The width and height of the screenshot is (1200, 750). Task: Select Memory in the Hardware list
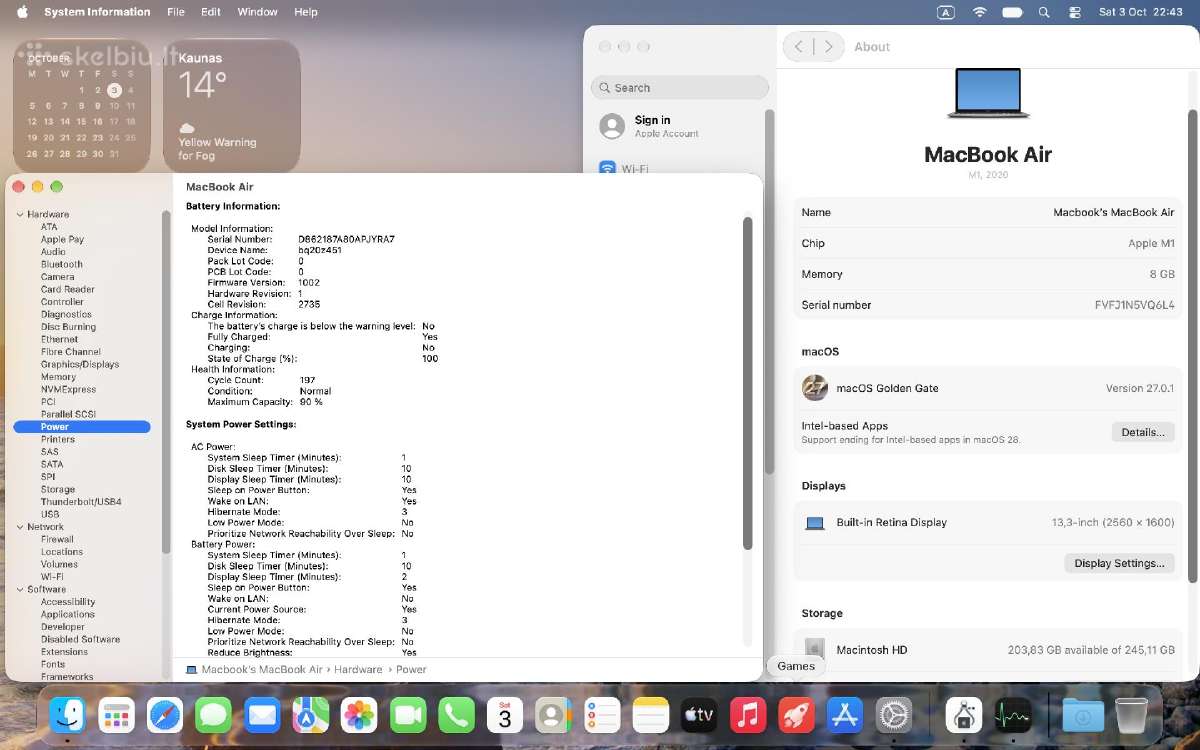coord(58,377)
